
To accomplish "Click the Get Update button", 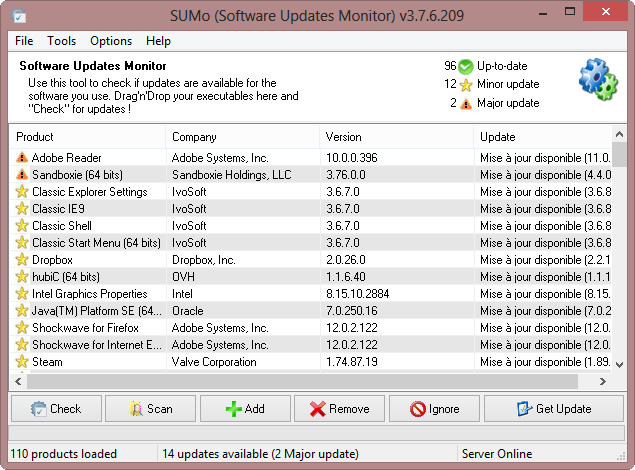I will coord(554,409).
